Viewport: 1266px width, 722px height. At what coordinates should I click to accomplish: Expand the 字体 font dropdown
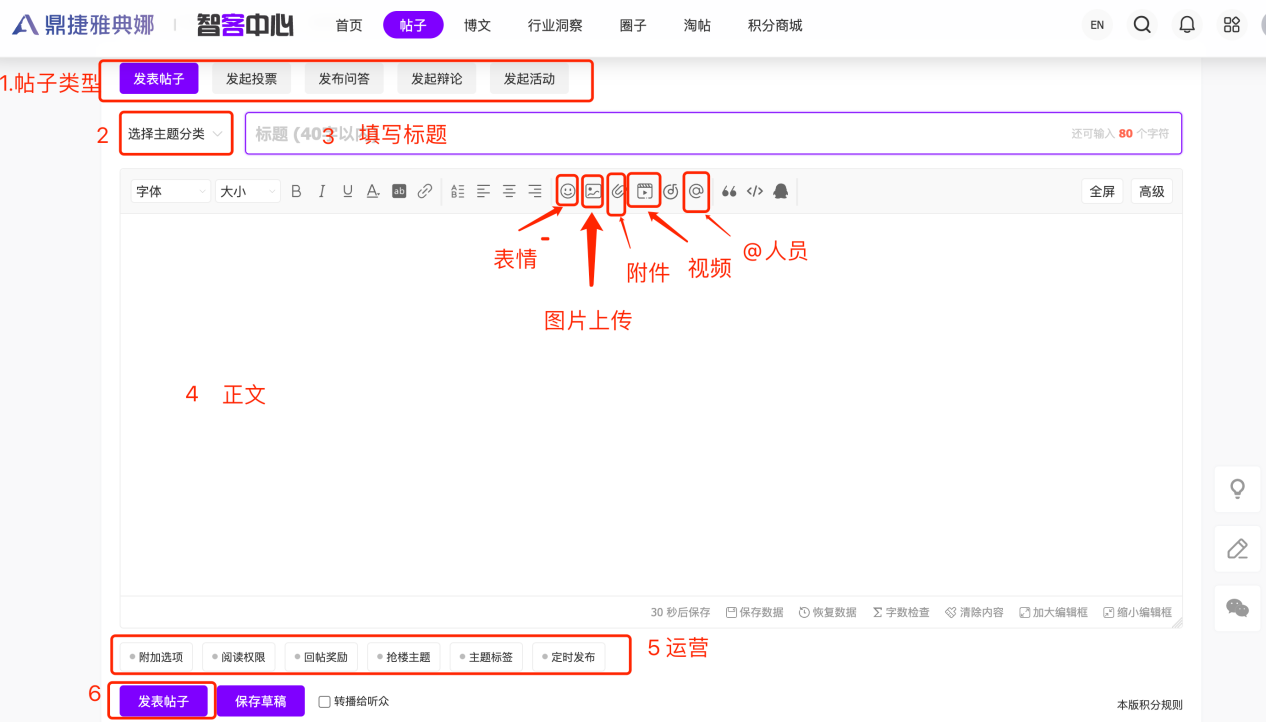tap(171, 191)
